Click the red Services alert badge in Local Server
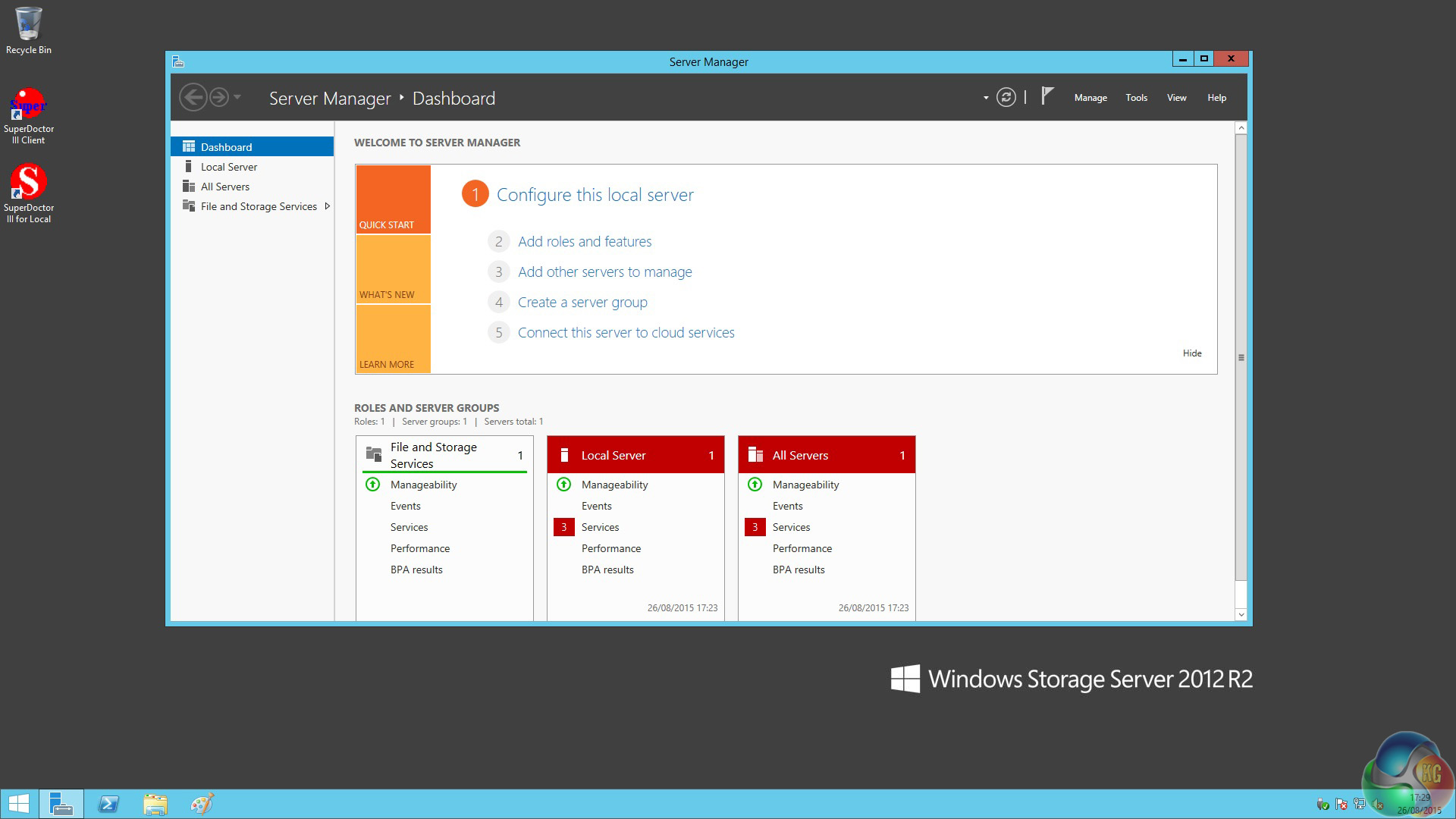The width and height of the screenshot is (1456, 819). [563, 527]
